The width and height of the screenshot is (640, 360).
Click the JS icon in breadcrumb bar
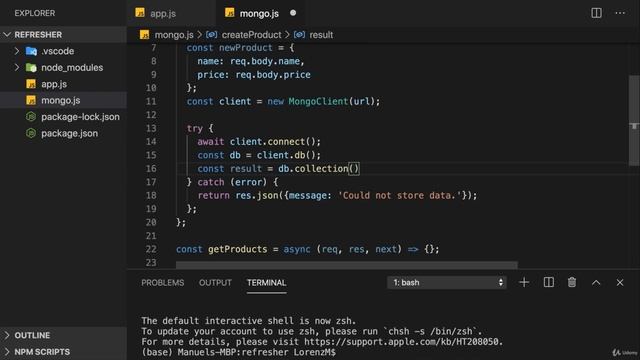coord(144,35)
